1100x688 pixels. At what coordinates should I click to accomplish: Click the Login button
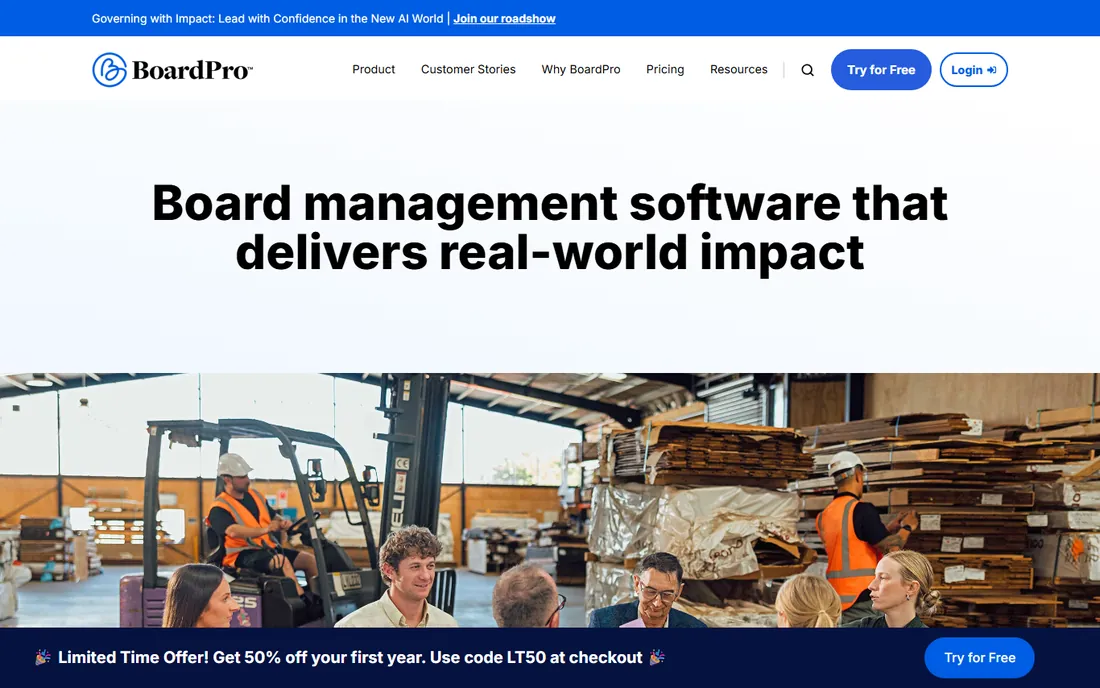(974, 69)
